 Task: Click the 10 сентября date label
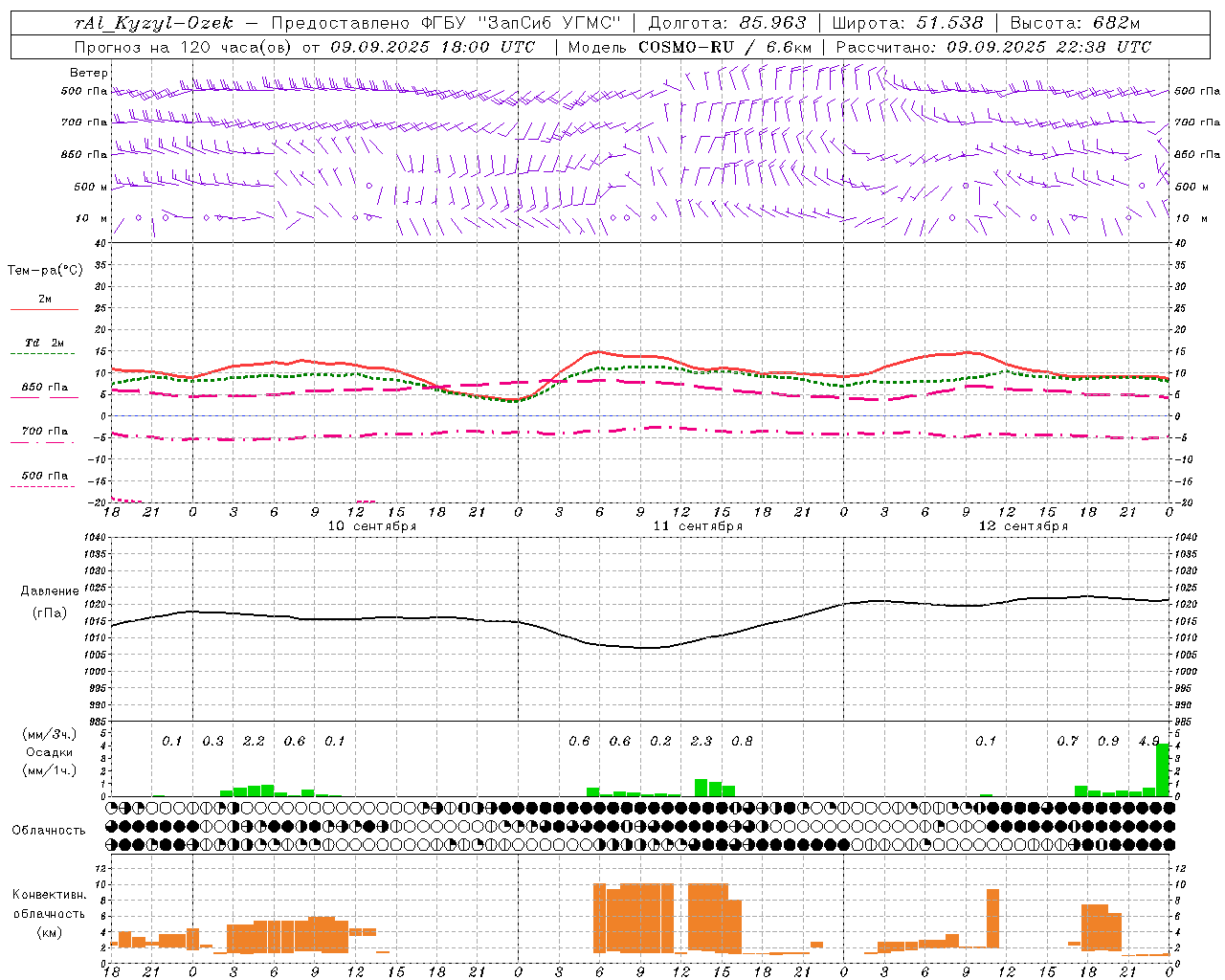pyautogui.click(x=372, y=526)
